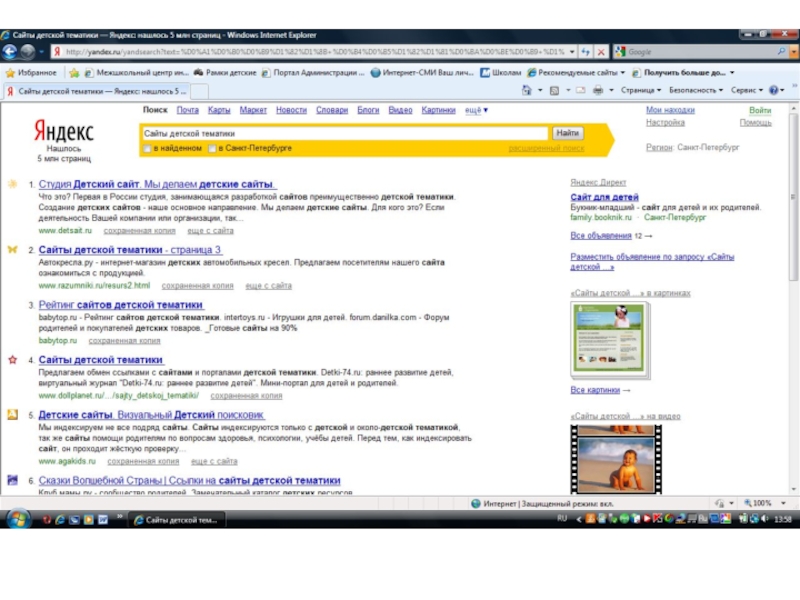Open the Школам favorites bar link

(x=501, y=73)
